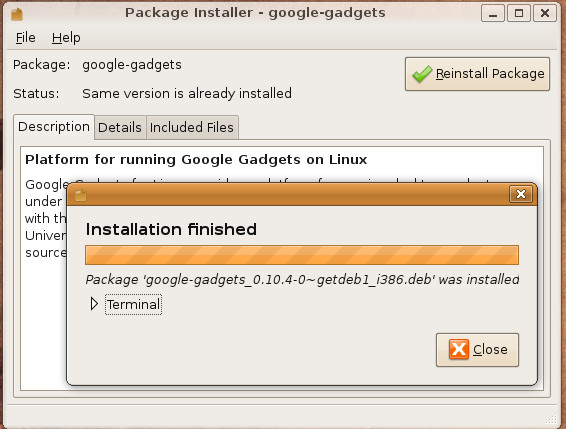566x429 pixels.
Task: Click the Reinstall Package button
Action: [x=477, y=74]
